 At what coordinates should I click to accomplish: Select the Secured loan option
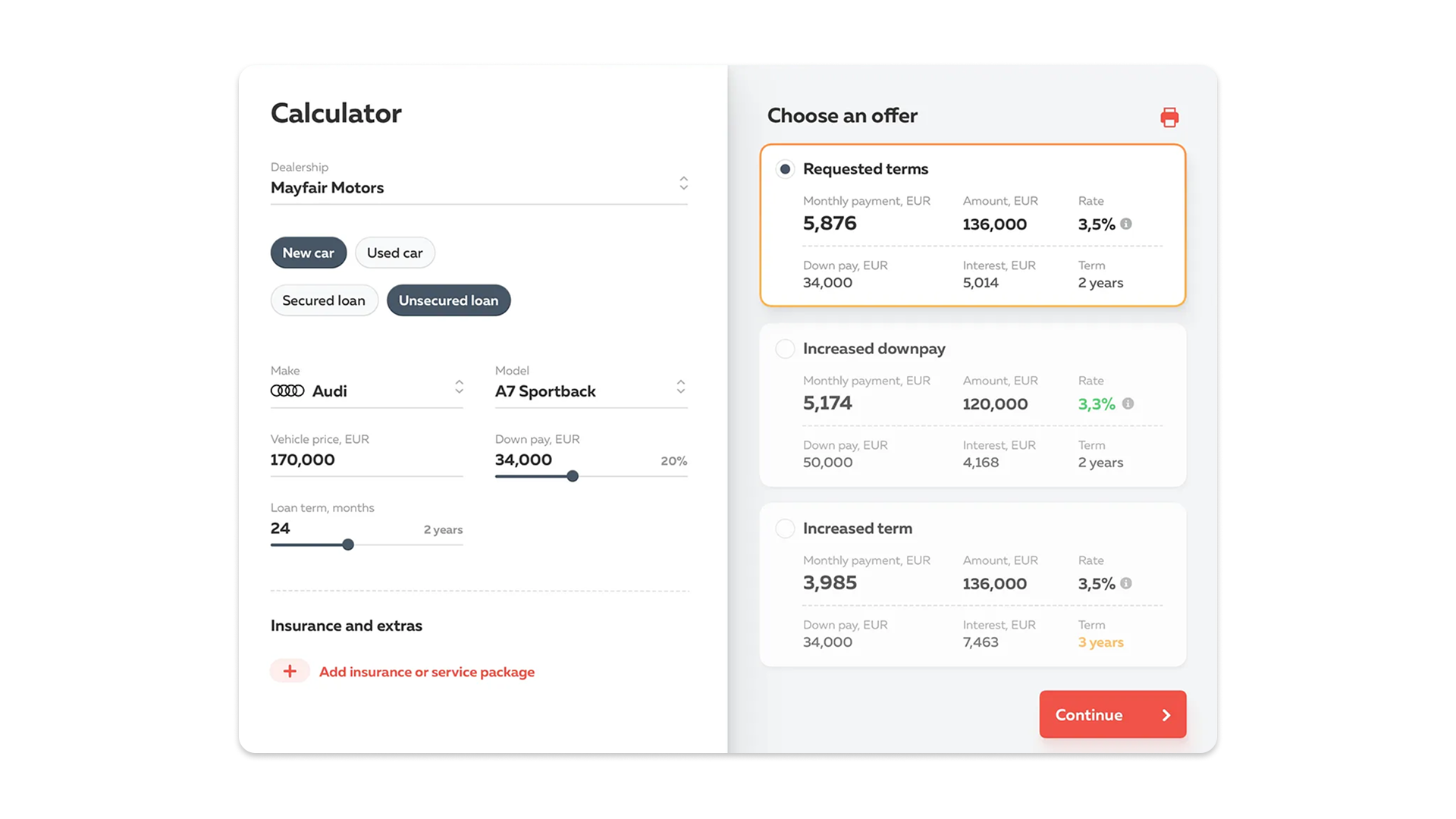point(324,300)
